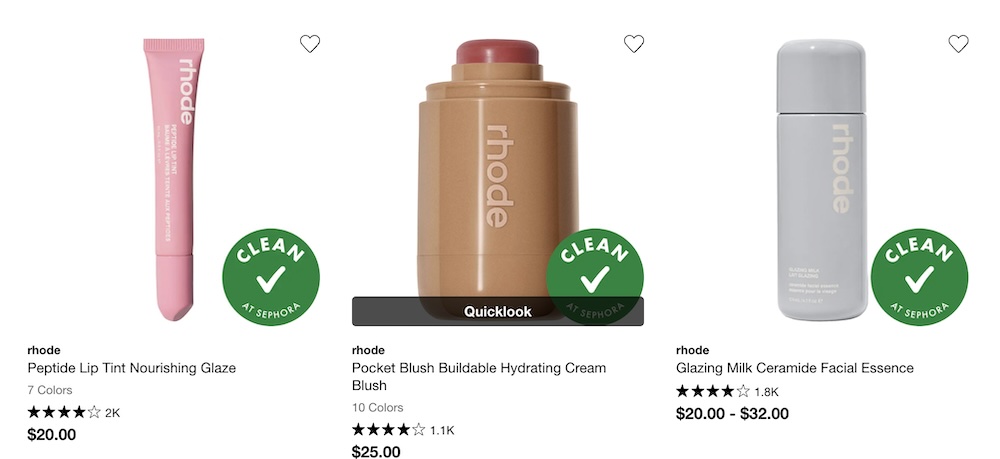Open Quicklook for Pocket Blush
The width and height of the screenshot is (1000, 459).
point(497,311)
